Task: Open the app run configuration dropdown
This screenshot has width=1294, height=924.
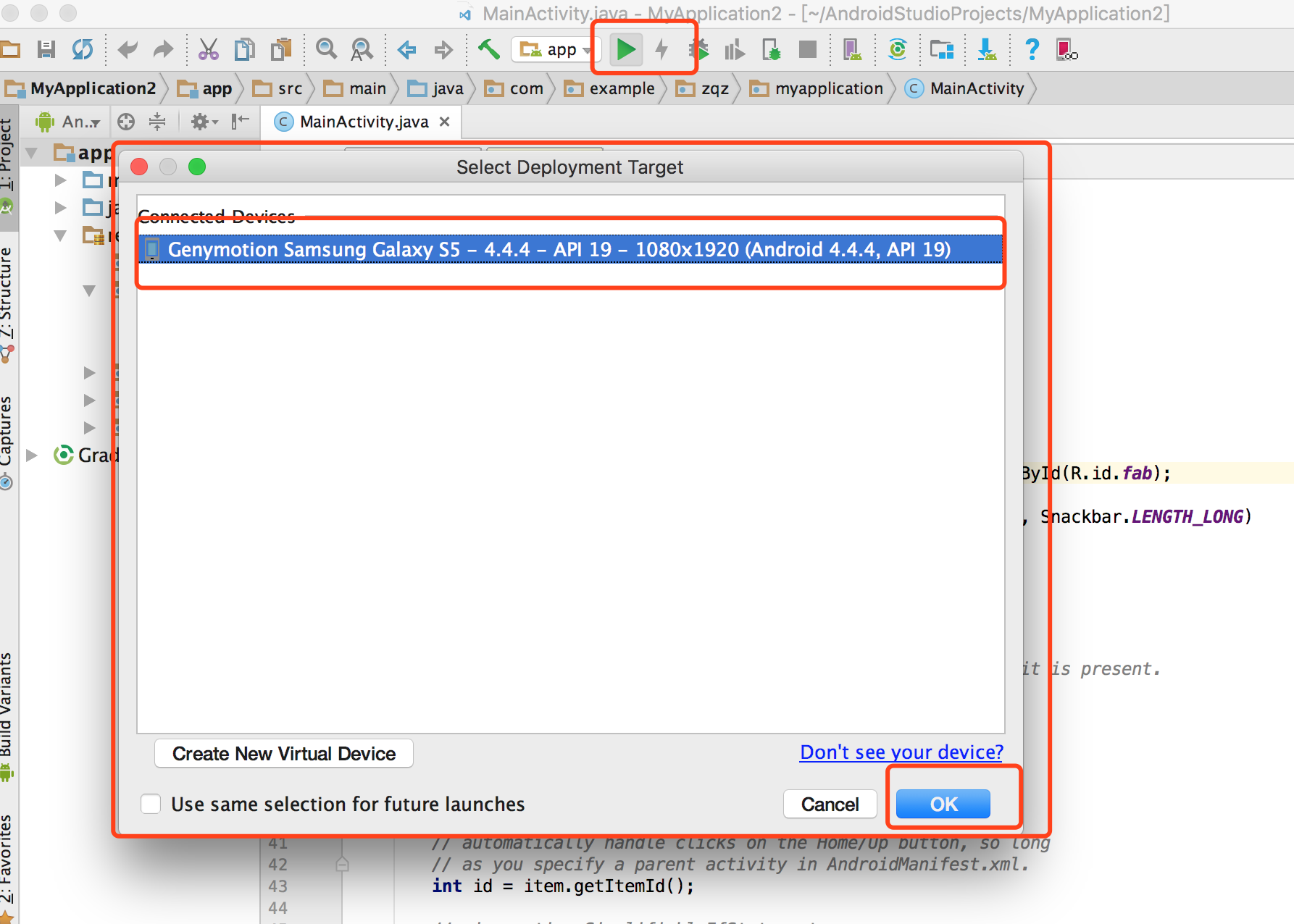Action: [555, 50]
